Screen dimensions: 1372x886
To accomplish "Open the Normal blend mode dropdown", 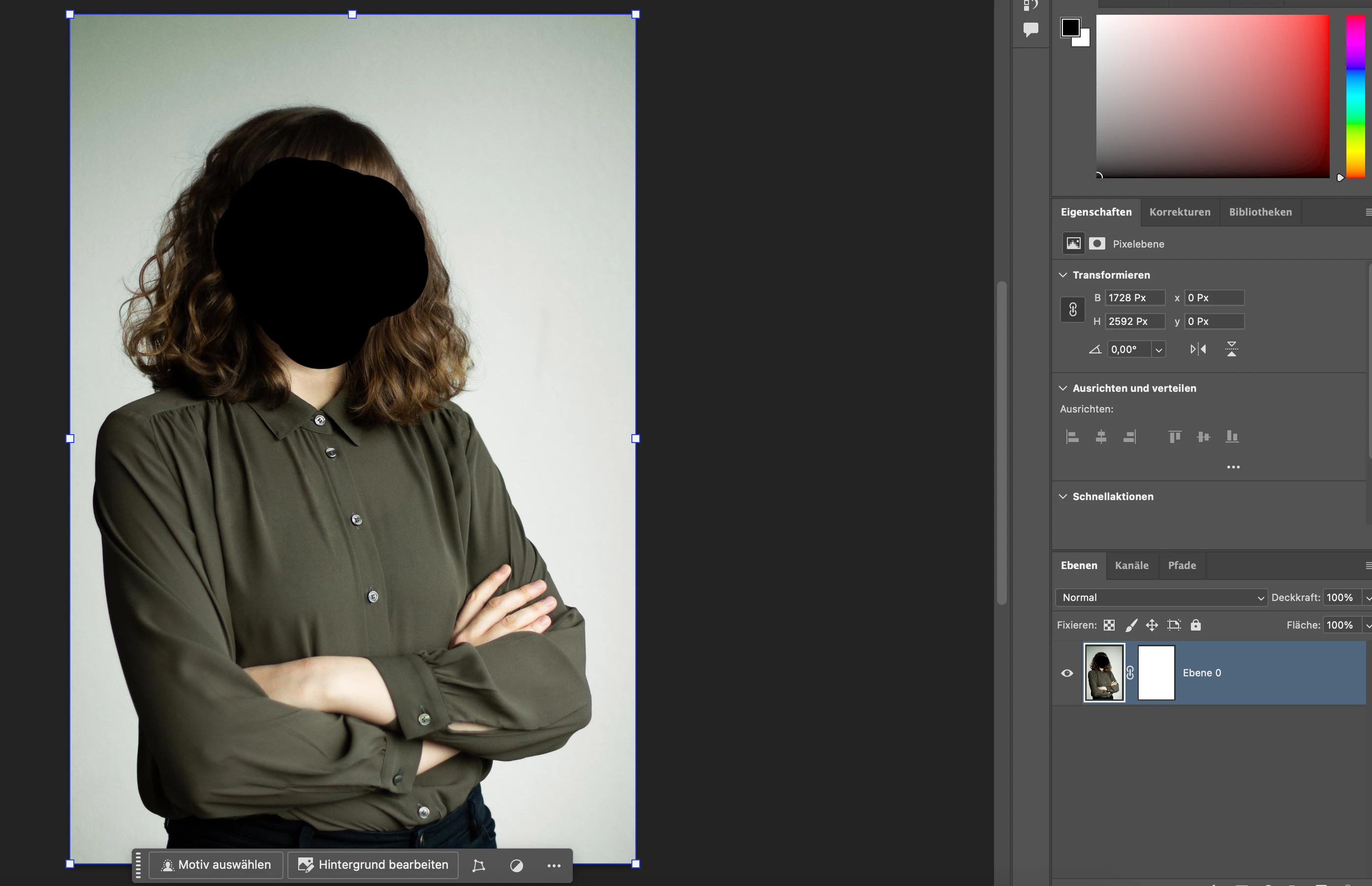I will tap(1160, 597).
